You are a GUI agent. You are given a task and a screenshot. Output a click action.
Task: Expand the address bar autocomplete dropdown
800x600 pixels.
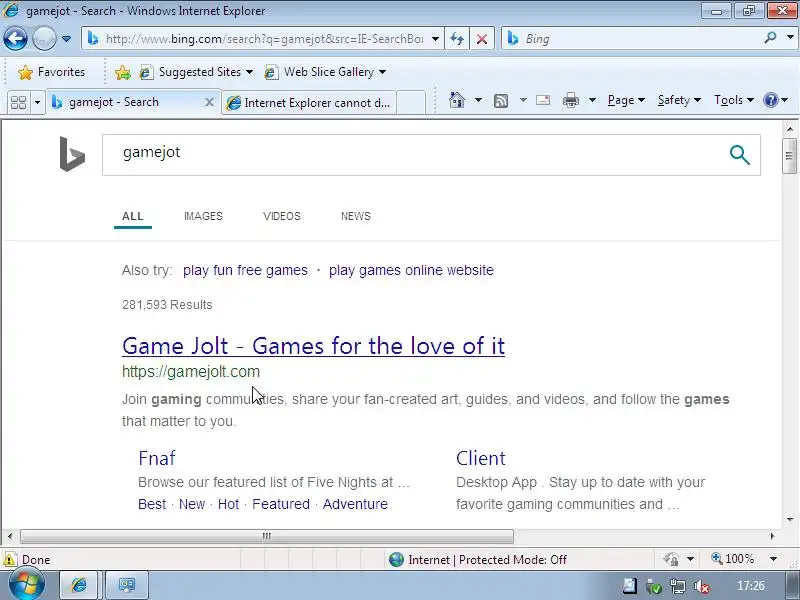435,39
